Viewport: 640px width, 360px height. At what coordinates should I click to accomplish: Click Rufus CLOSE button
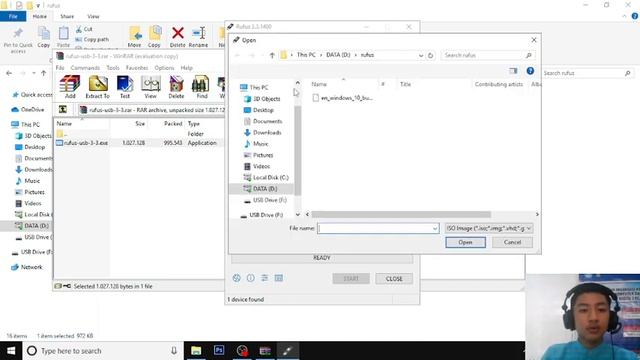394,278
